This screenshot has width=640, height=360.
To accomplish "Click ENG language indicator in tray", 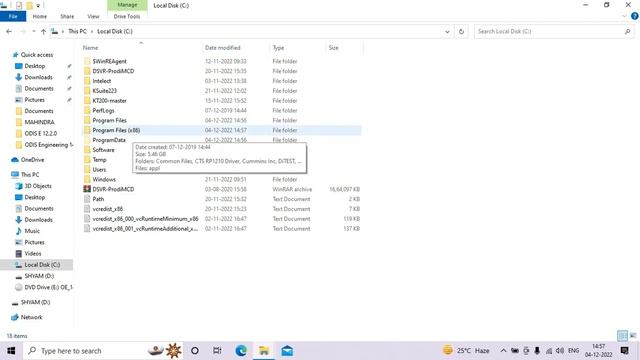I will click(573, 351).
